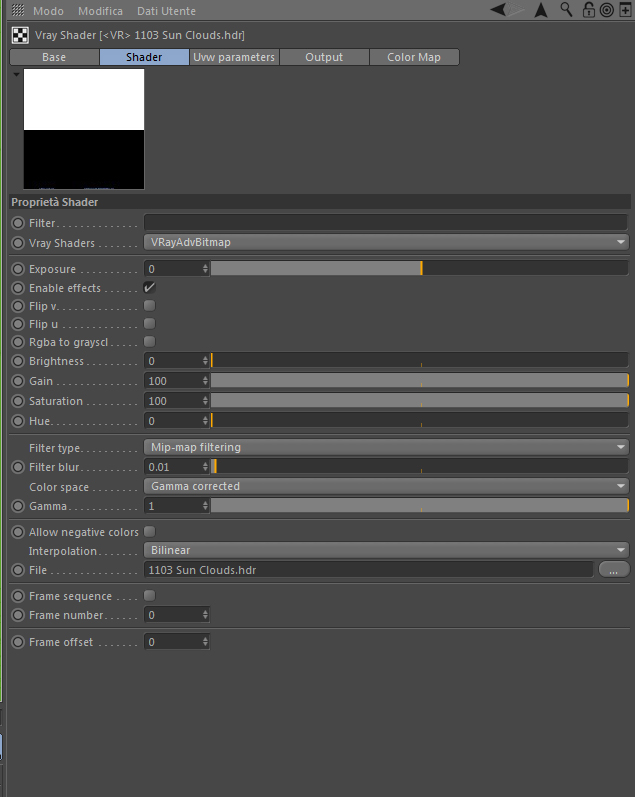The width and height of the screenshot is (635, 797).
Task: Click animation dot beside Filter
Action: pos(18,223)
